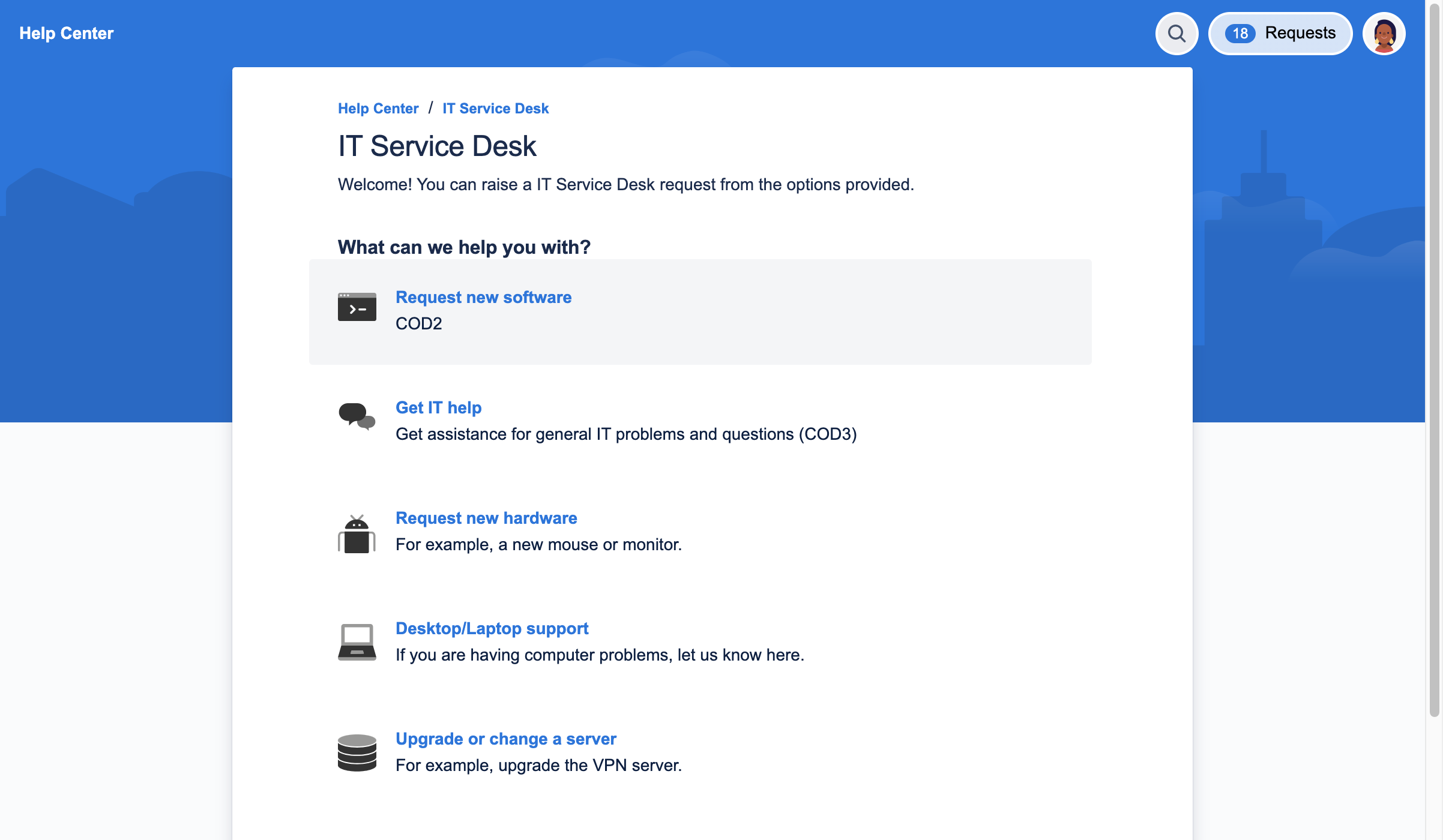
Task: Click Upgrade or change a server option
Action: pyautogui.click(x=505, y=738)
